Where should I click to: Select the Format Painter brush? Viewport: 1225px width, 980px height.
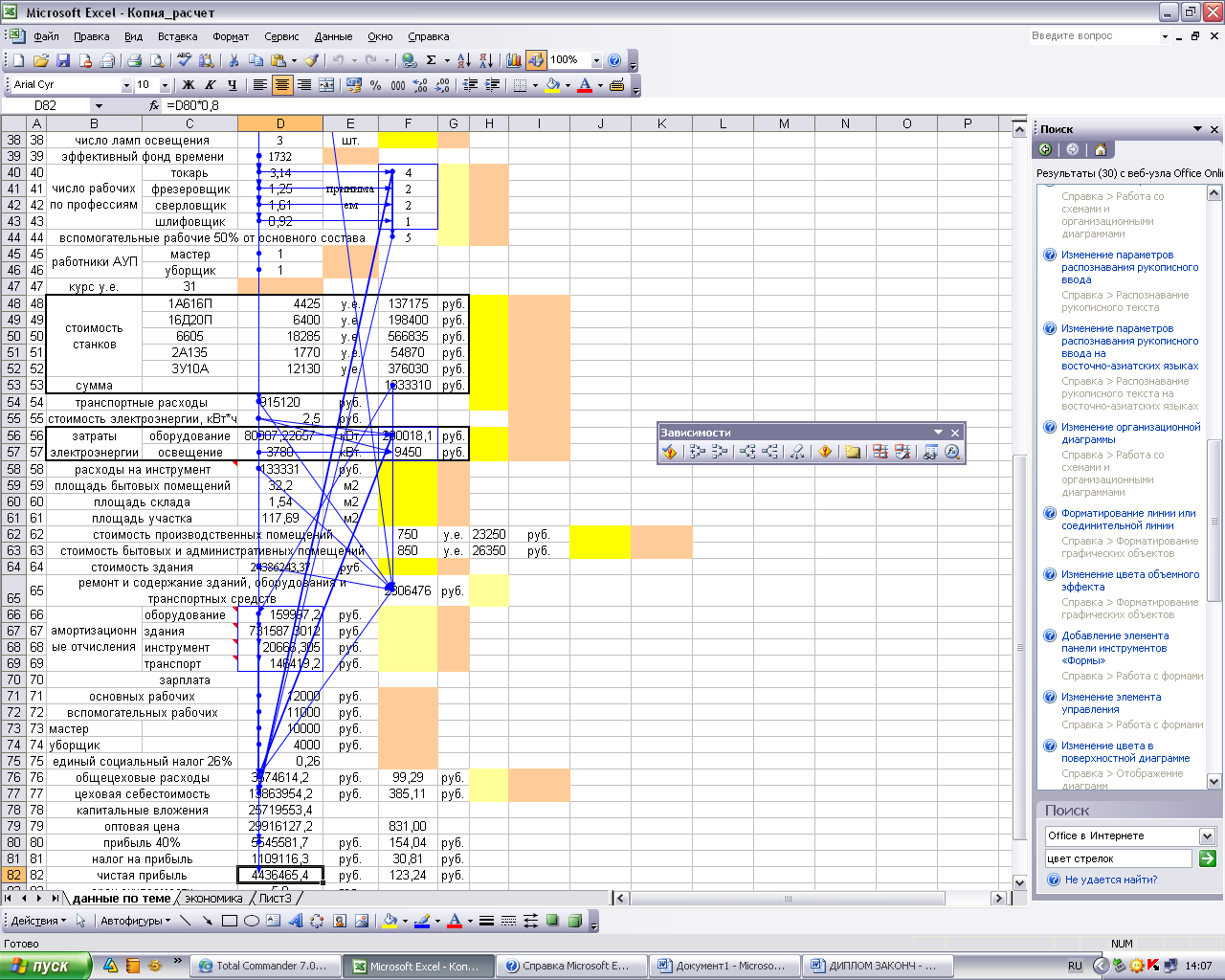311,60
